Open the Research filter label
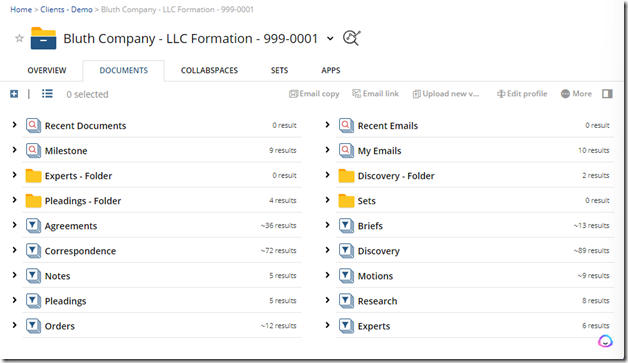Image resolution: width=628 pixels, height=363 pixels. pyautogui.click(x=377, y=301)
